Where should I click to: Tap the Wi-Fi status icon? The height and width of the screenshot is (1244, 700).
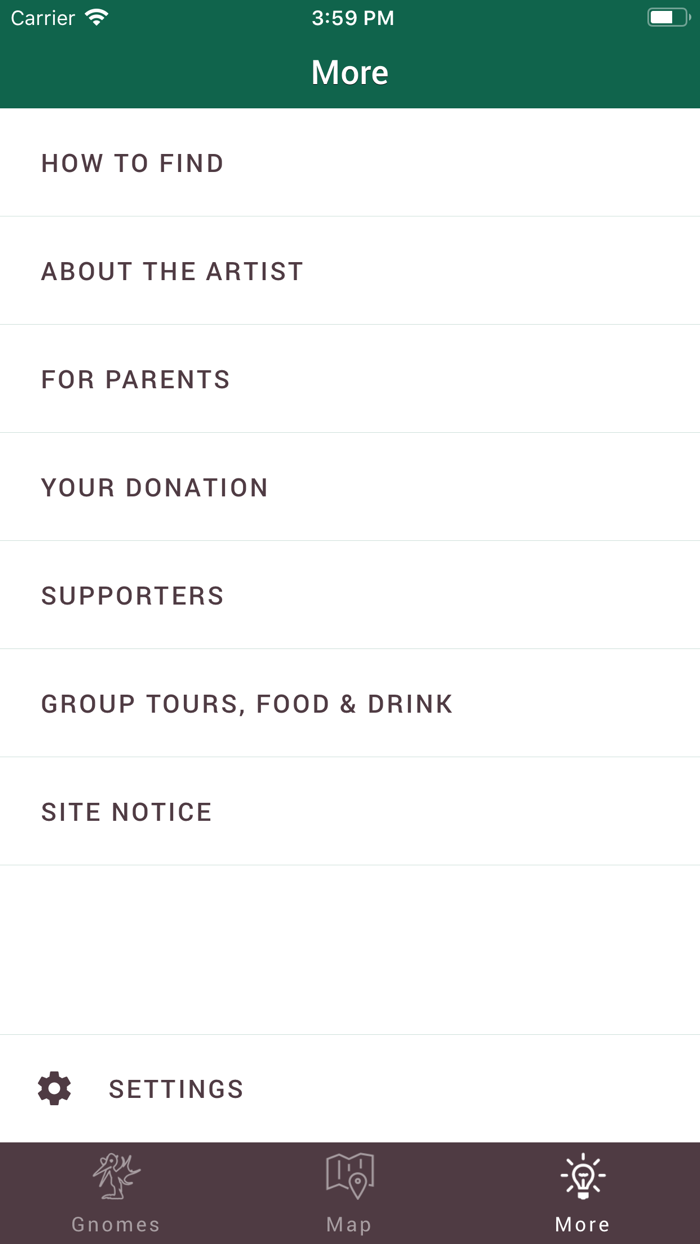[97, 18]
